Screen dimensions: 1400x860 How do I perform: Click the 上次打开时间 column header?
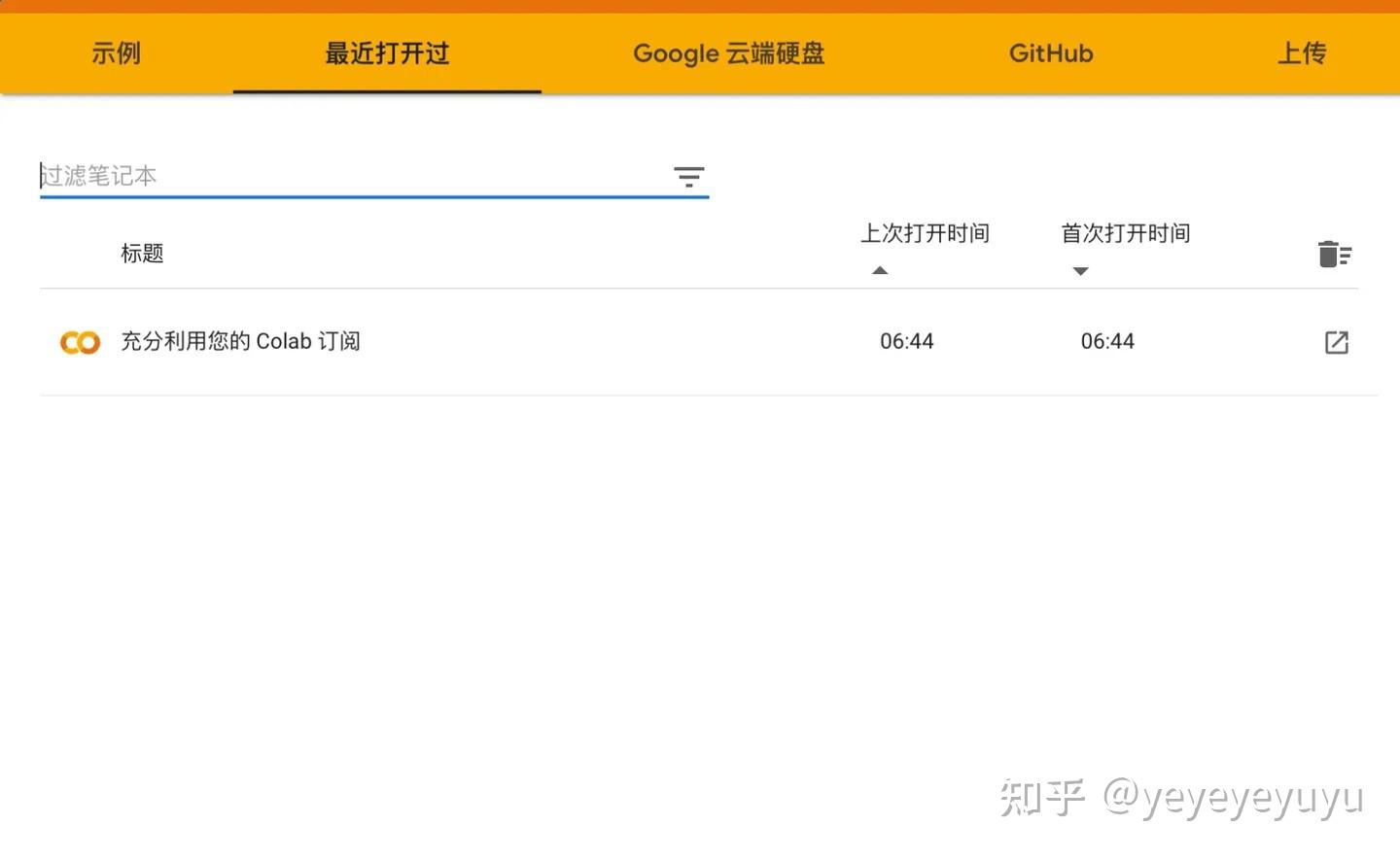pos(925,233)
